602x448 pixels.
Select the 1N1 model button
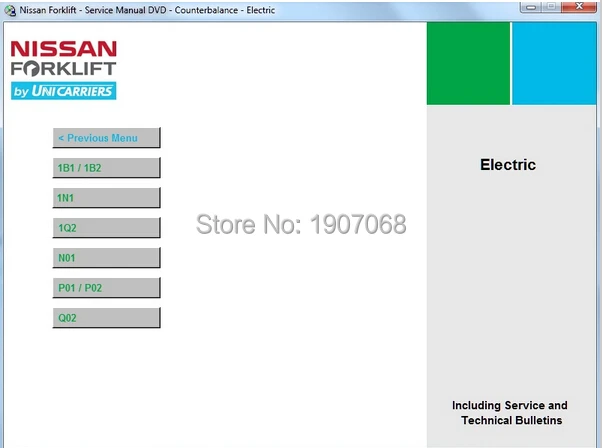pyautogui.click(x=106, y=198)
